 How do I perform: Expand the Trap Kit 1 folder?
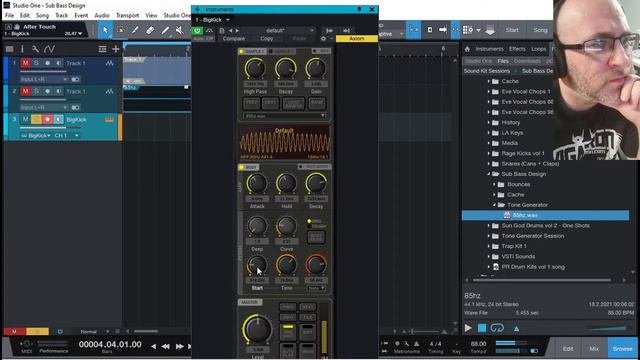pyautogui.click(x=489, y=246)
